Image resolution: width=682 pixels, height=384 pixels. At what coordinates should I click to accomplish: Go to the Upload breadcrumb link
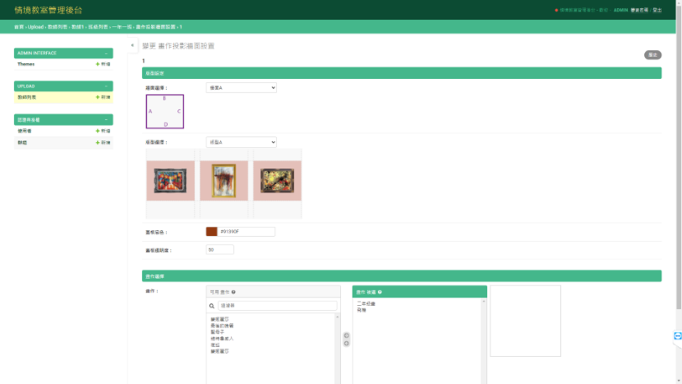pos(36,27)
